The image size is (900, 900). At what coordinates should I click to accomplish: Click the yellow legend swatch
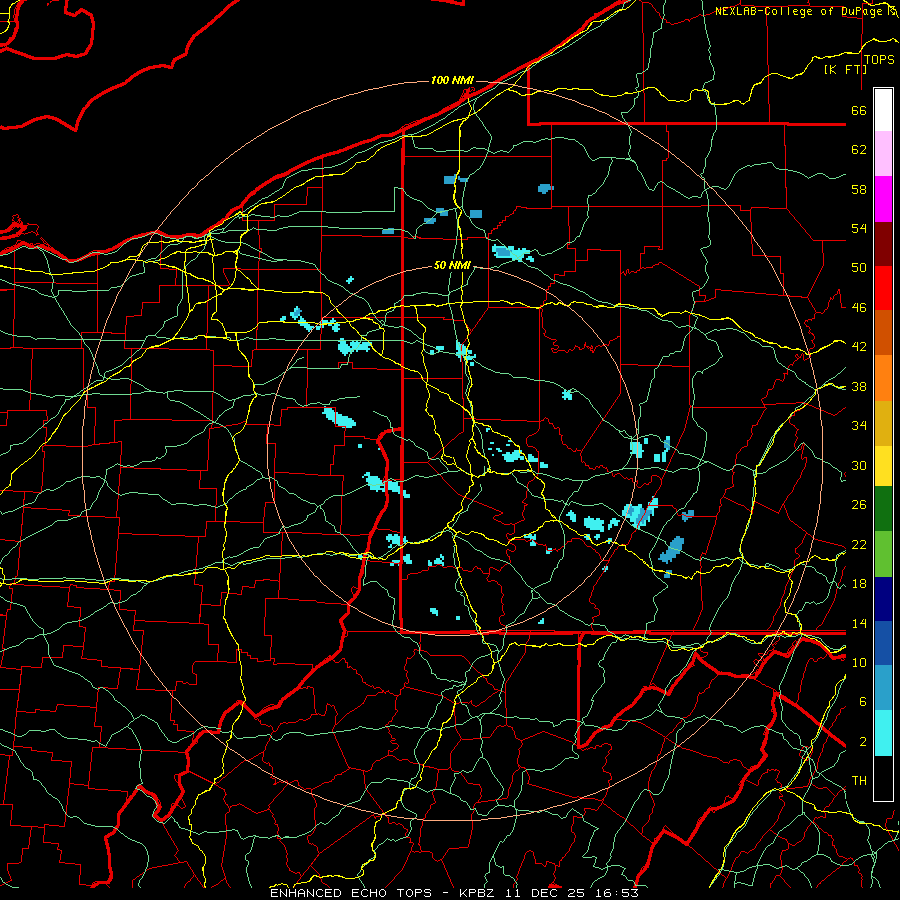tap(883, 466)
